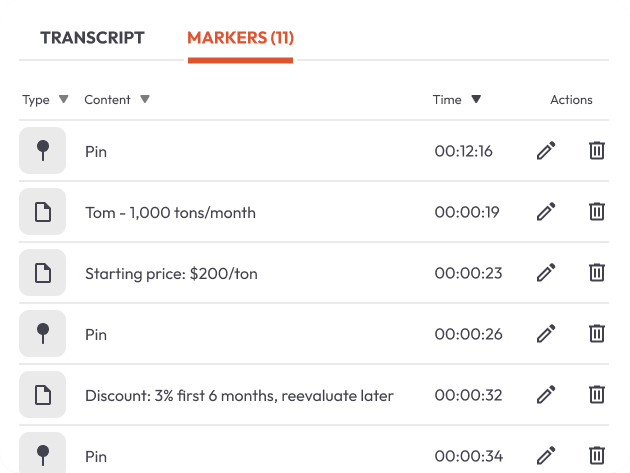Viewport: 630px width, 473px height.
Task: Delete the Pin marker at 00:12:16
Action: pos(597,151)
